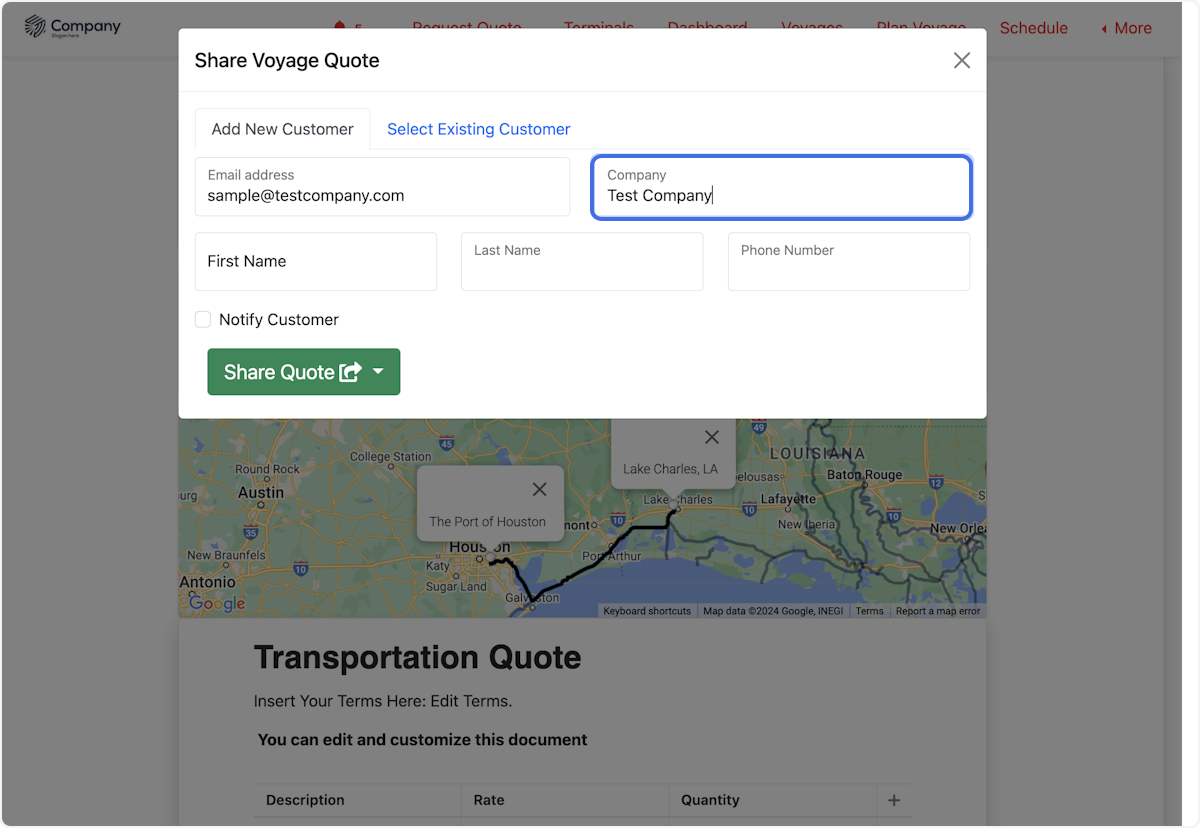Add a column with the plus icon
Screen dimensions: 1200x828
coord(894,800)
